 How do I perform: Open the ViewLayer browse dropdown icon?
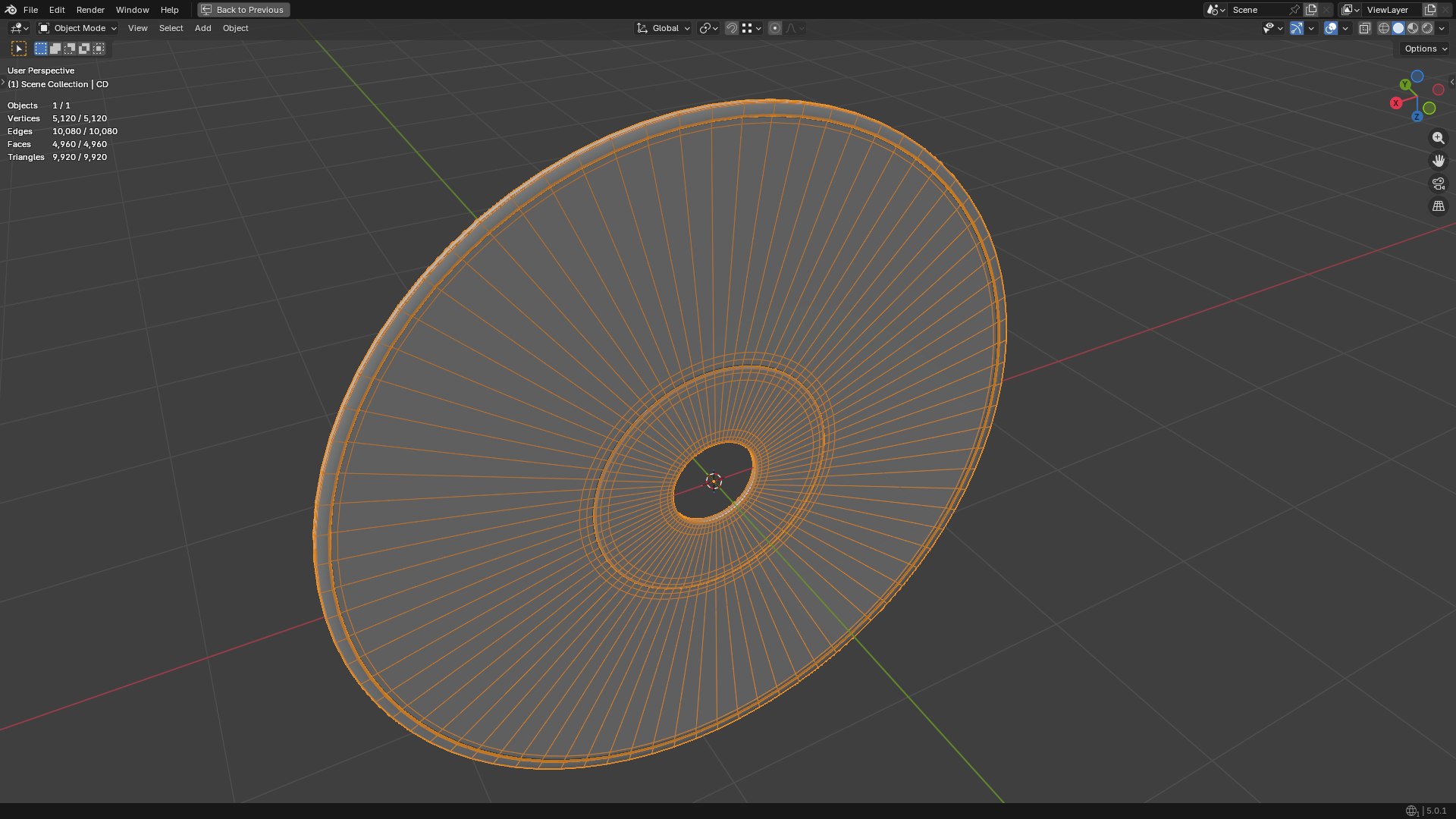tap(1350, 10)
